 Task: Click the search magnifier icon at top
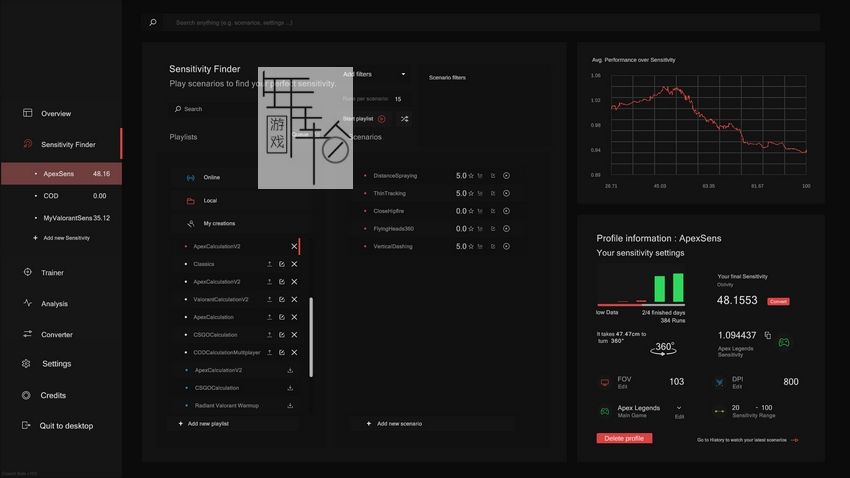[153, 22]
